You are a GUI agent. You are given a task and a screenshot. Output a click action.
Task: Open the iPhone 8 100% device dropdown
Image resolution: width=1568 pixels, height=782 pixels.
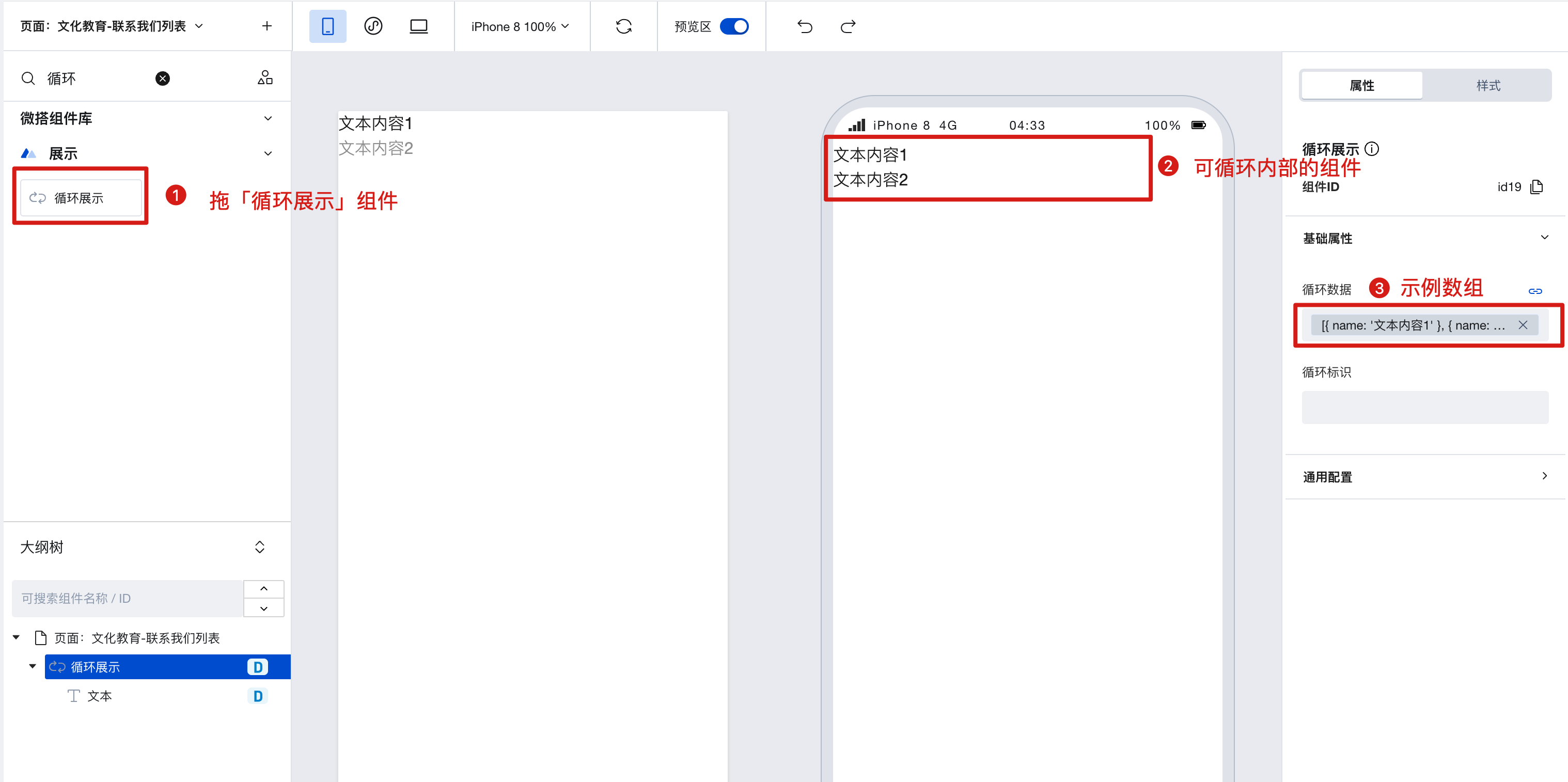click(520, 26)
